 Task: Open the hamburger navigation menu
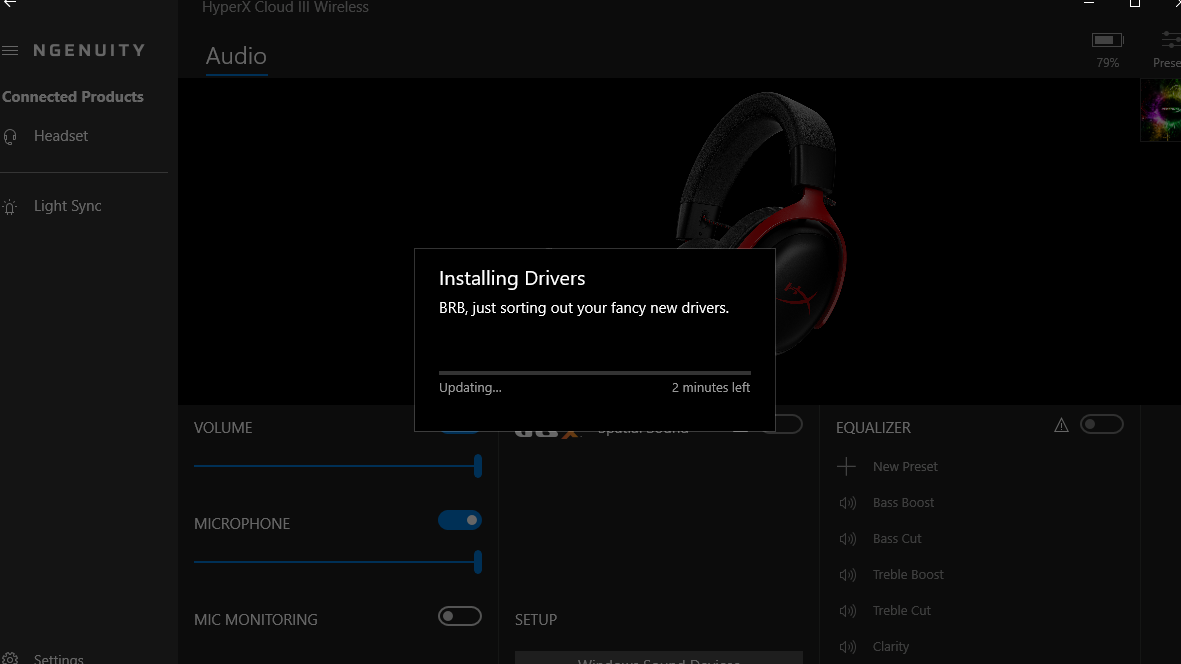pos(10,50)
